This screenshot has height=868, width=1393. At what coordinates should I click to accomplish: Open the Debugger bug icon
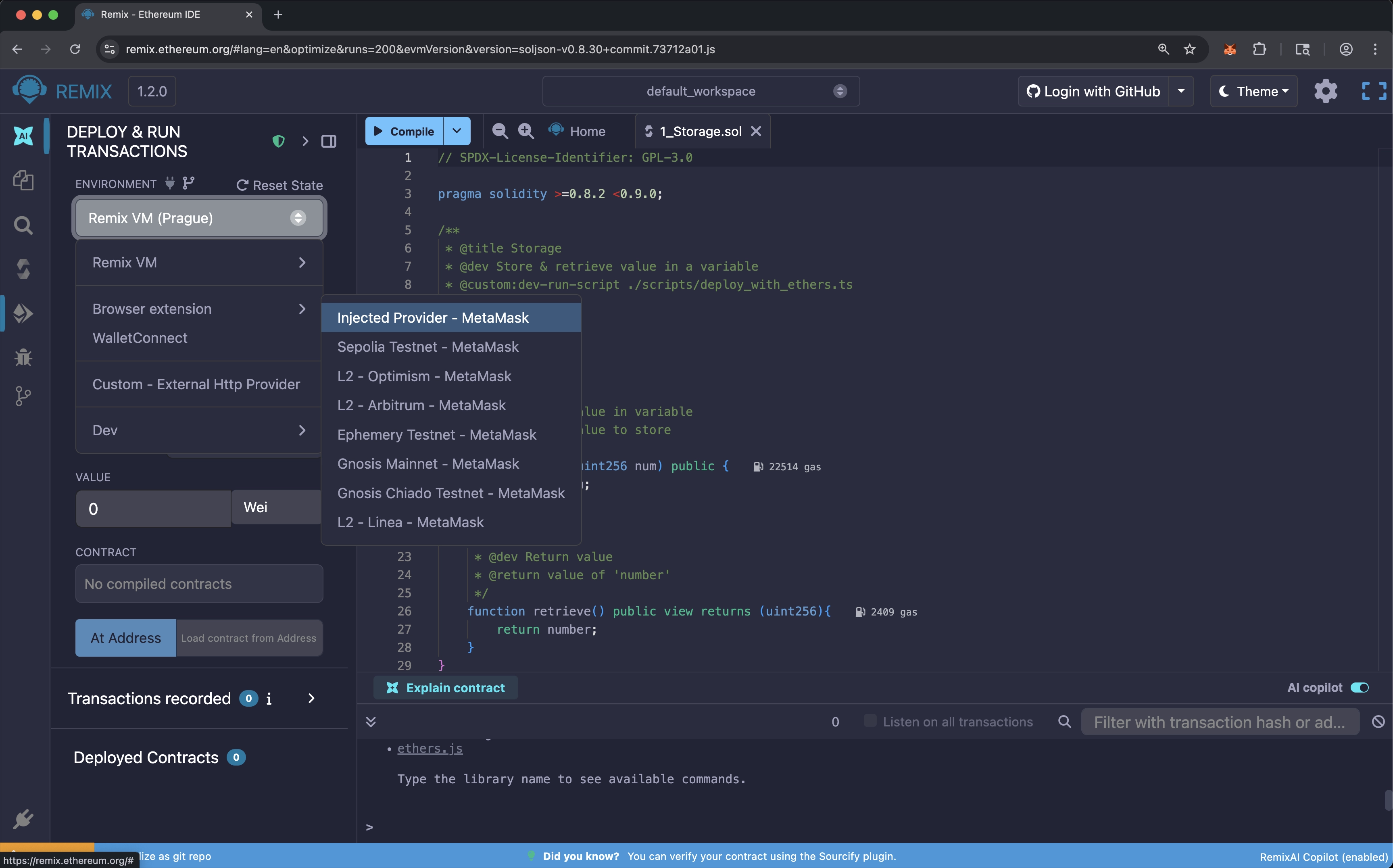click(x=23, y=357)
